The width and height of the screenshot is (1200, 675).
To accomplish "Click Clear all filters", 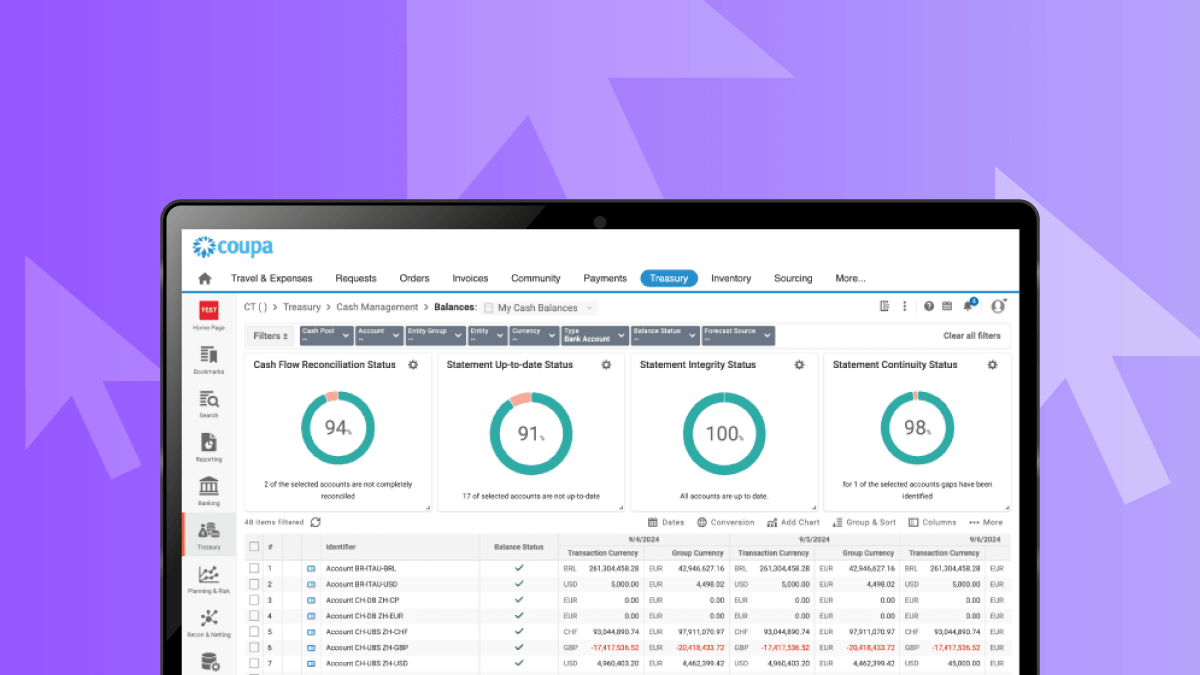I will pyautogui.click(x=972, y=336).
